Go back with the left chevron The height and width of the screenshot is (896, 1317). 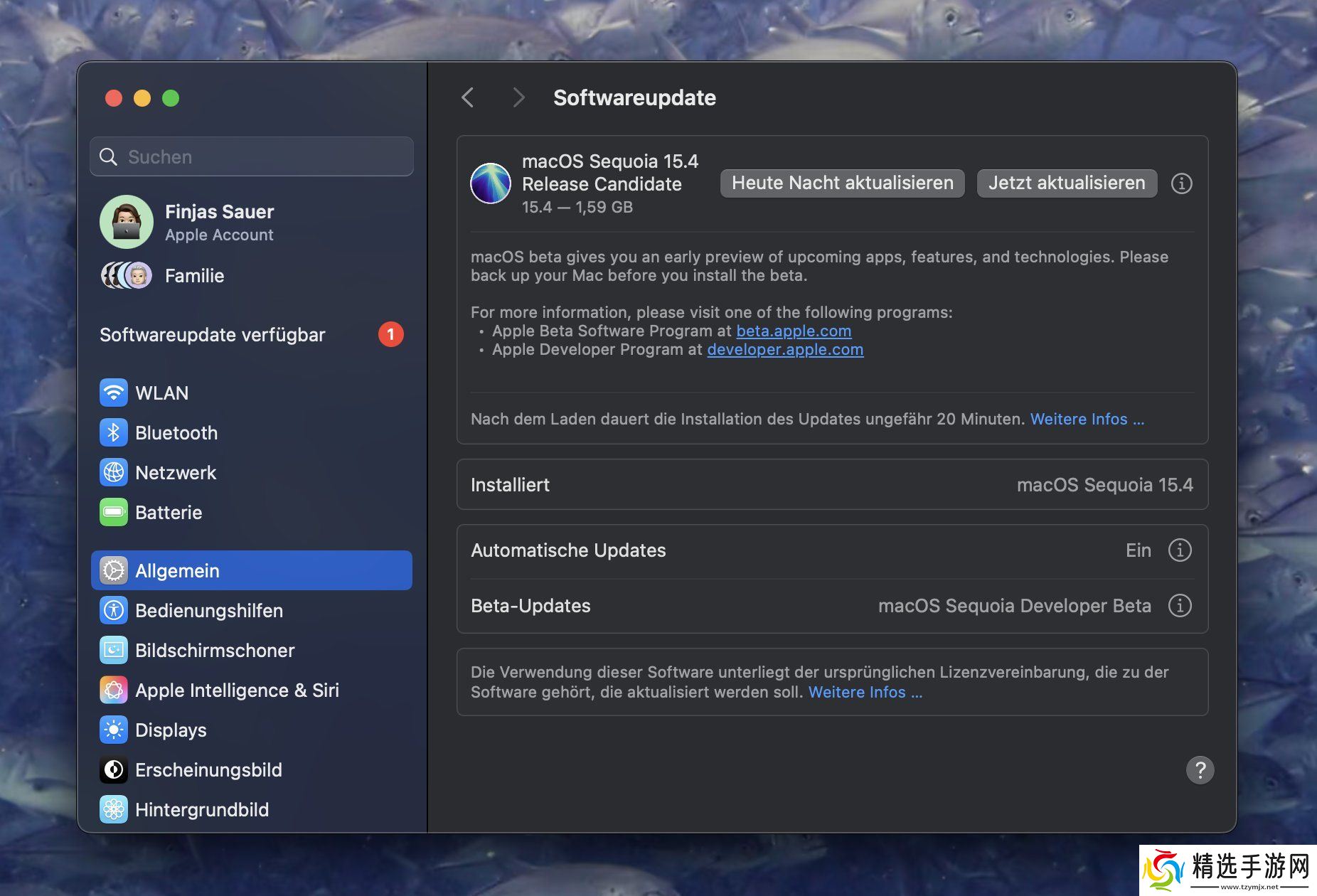coord(467,97)
